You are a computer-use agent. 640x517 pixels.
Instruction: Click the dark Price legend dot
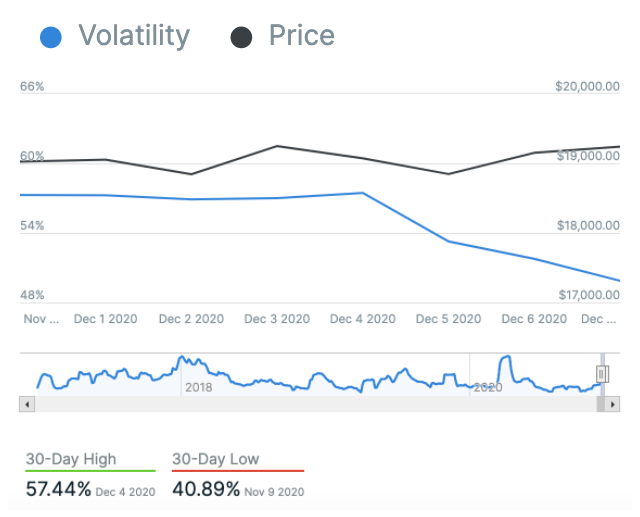241,38
